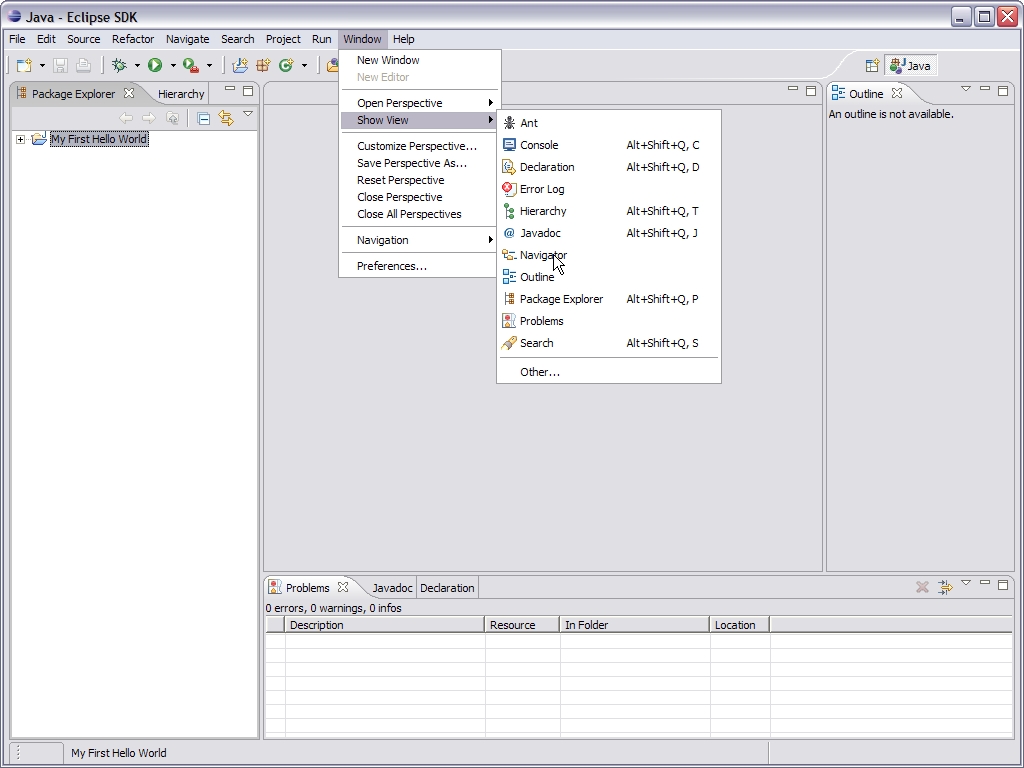
Task: Click the New Java Class icon
Action: (286, 65)
